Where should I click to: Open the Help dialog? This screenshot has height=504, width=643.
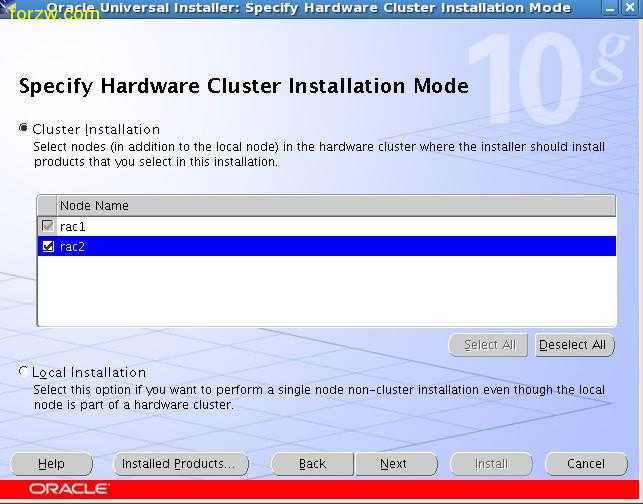click(x=51, y=464)
